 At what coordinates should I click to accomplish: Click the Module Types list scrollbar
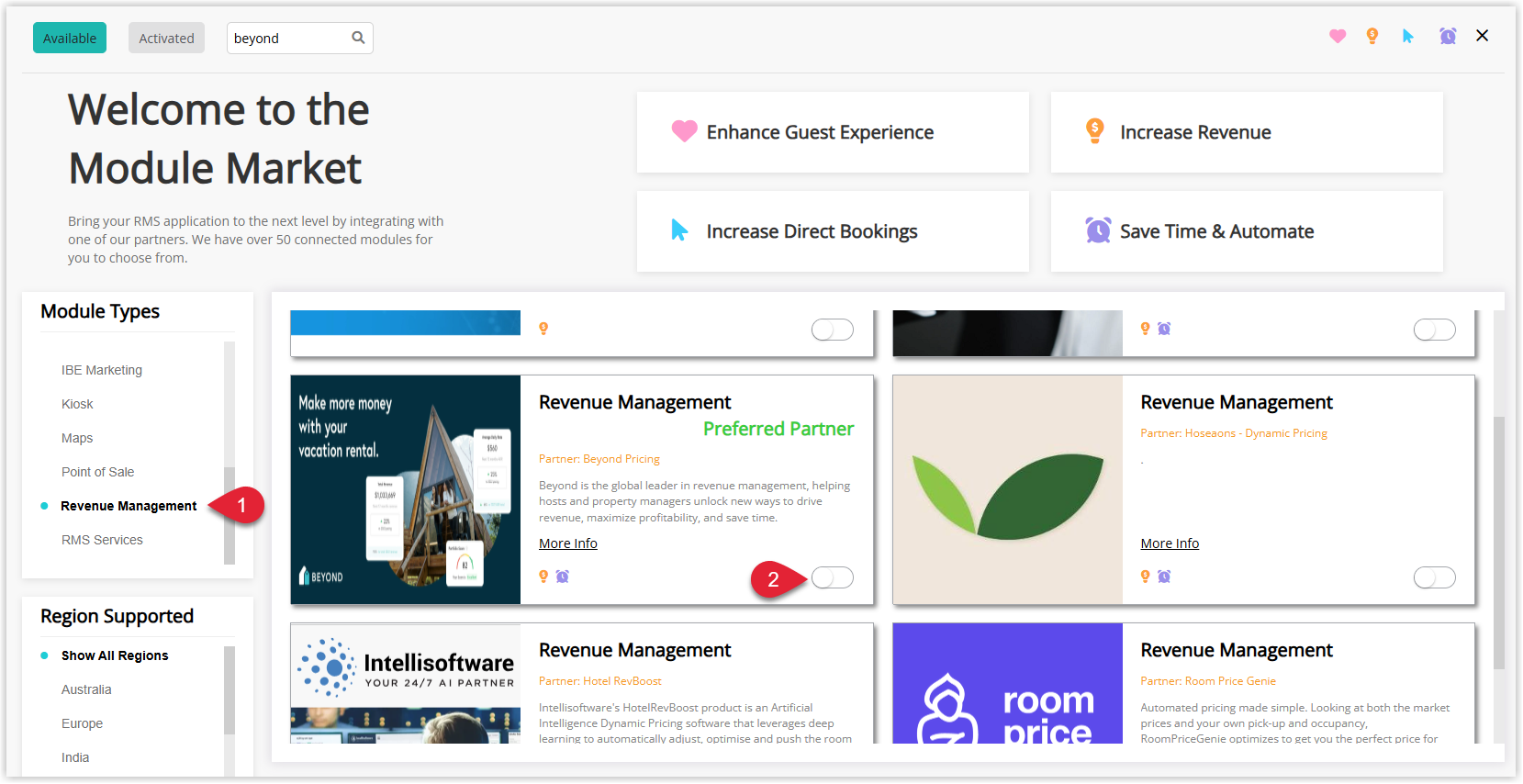[x=230, y=514]
